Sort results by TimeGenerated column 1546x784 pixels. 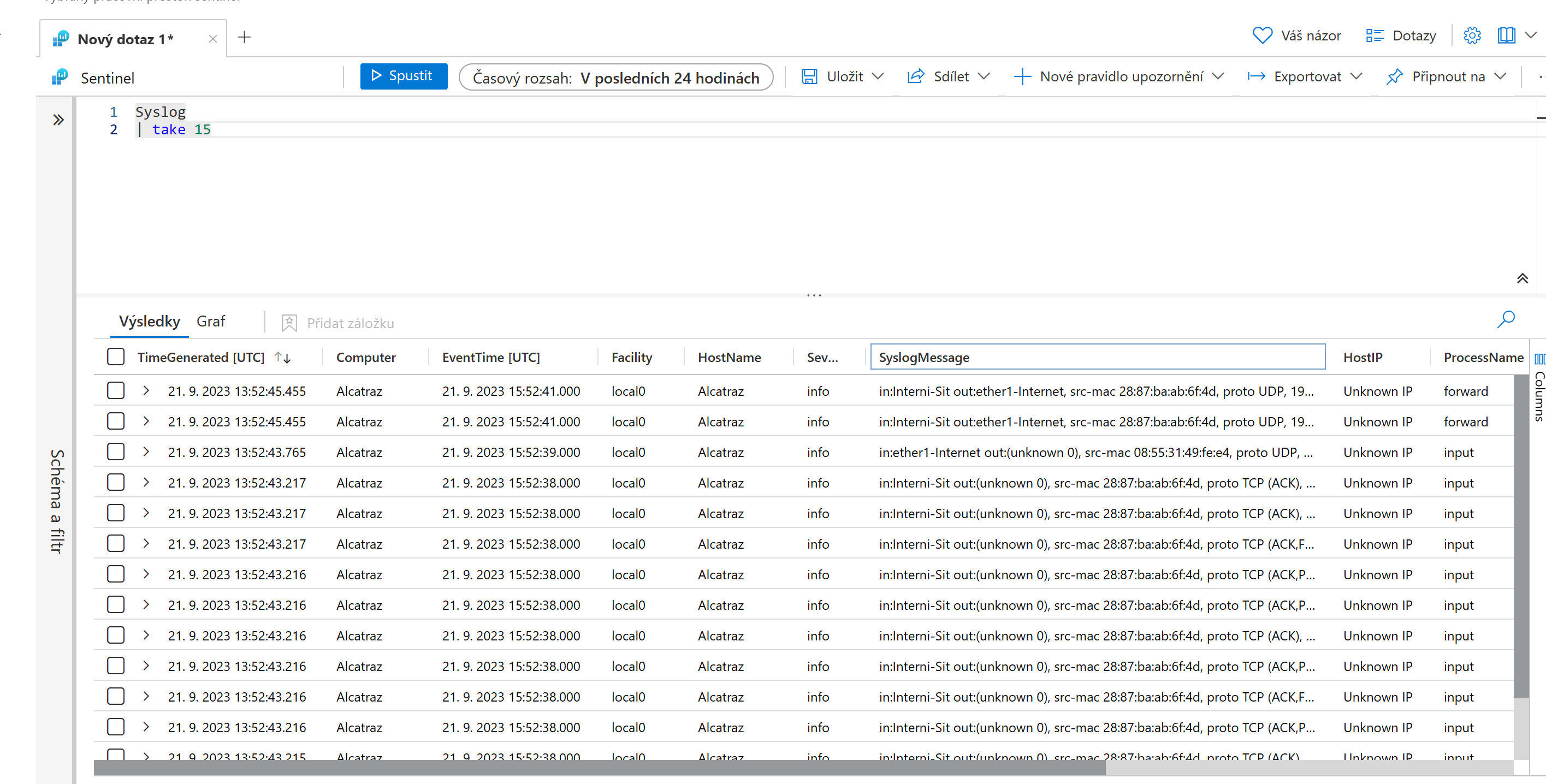tap(283, 357)
